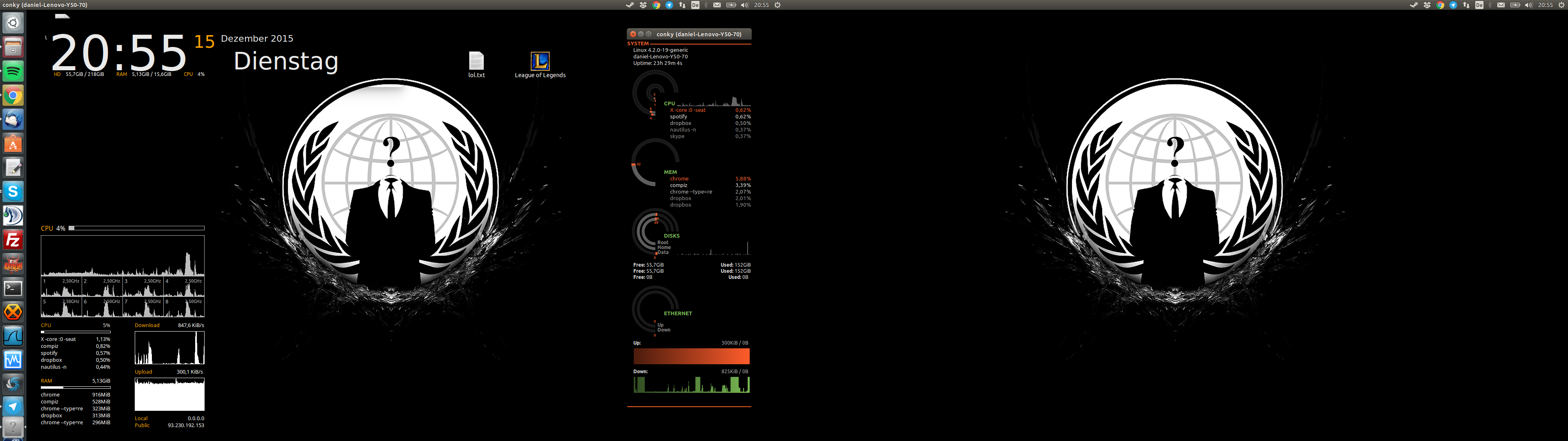The image size is (1568, 441).
Task: Open Google Chrome in the launcher
Action: click(x=13, y=96)
